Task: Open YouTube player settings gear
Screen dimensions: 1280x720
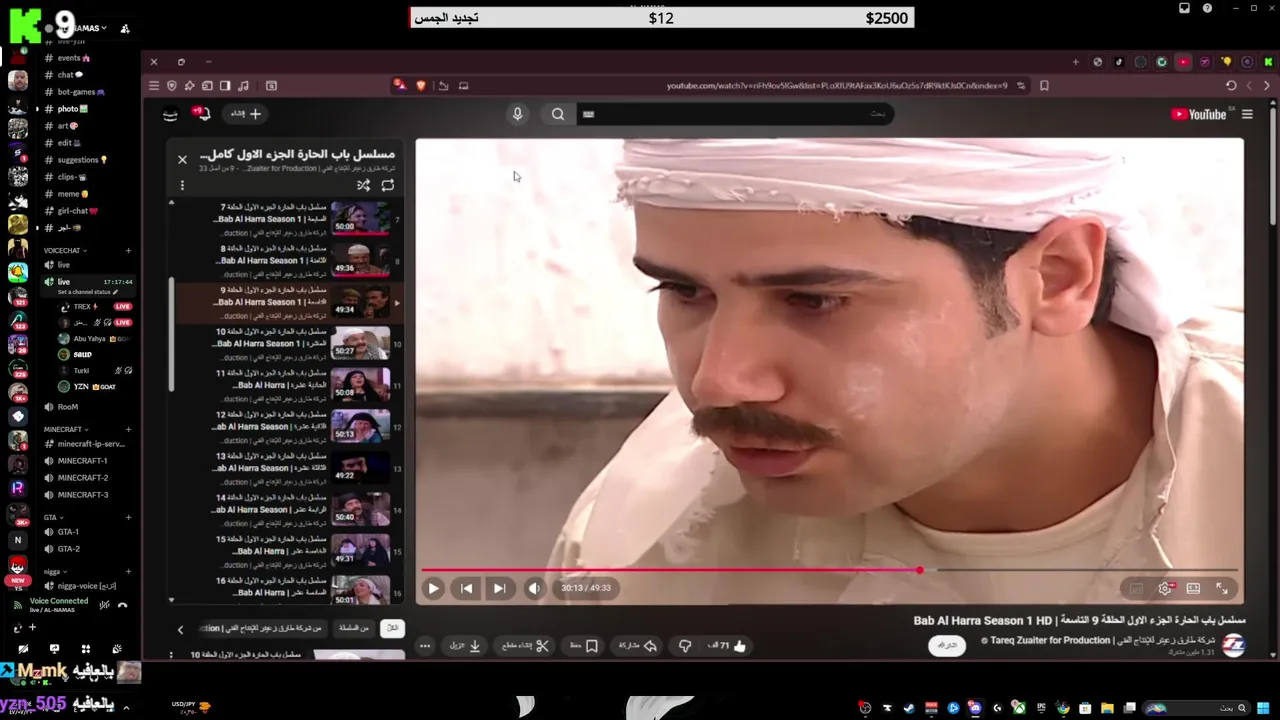Action: pyautogui.click(x=1165, y=588)
